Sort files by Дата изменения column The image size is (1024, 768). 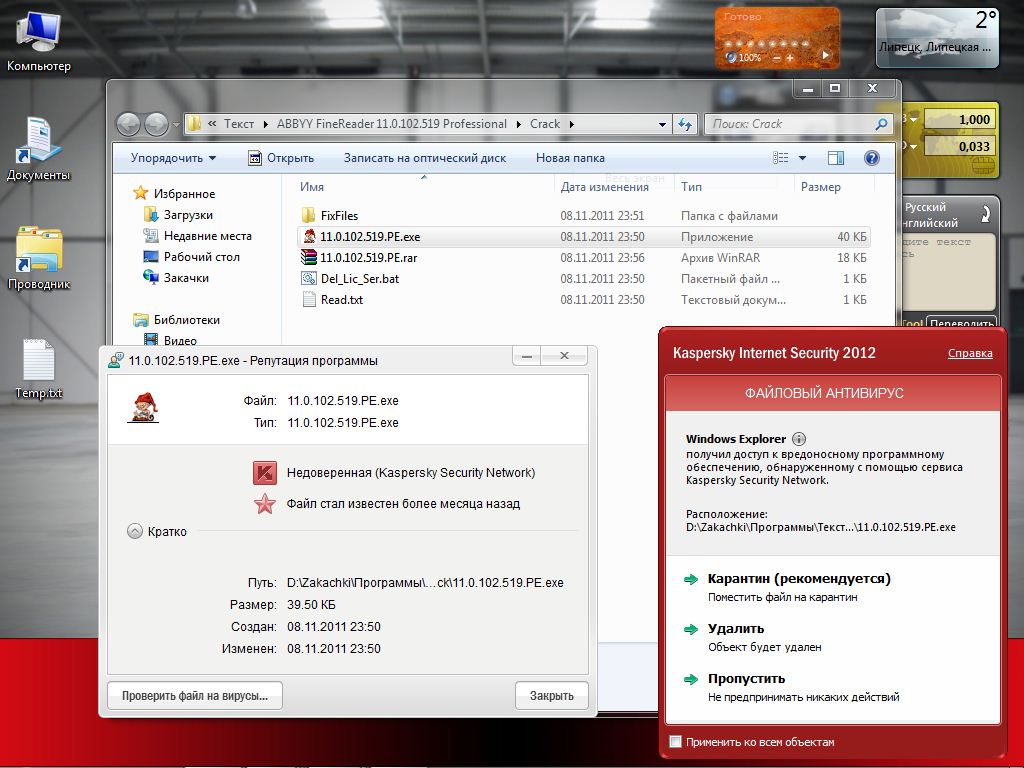pyautogui.click(x=605, y=187)
